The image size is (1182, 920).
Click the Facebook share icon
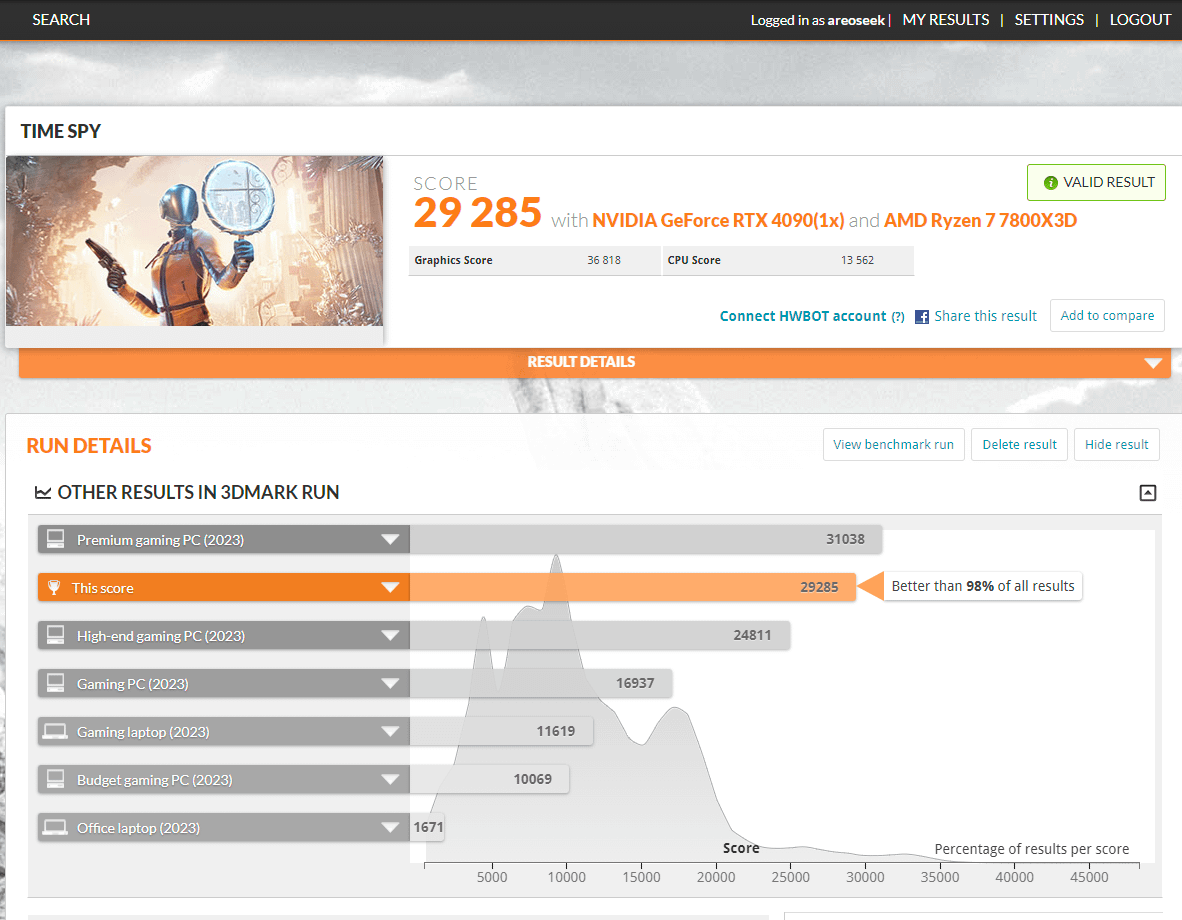(921, 317)
